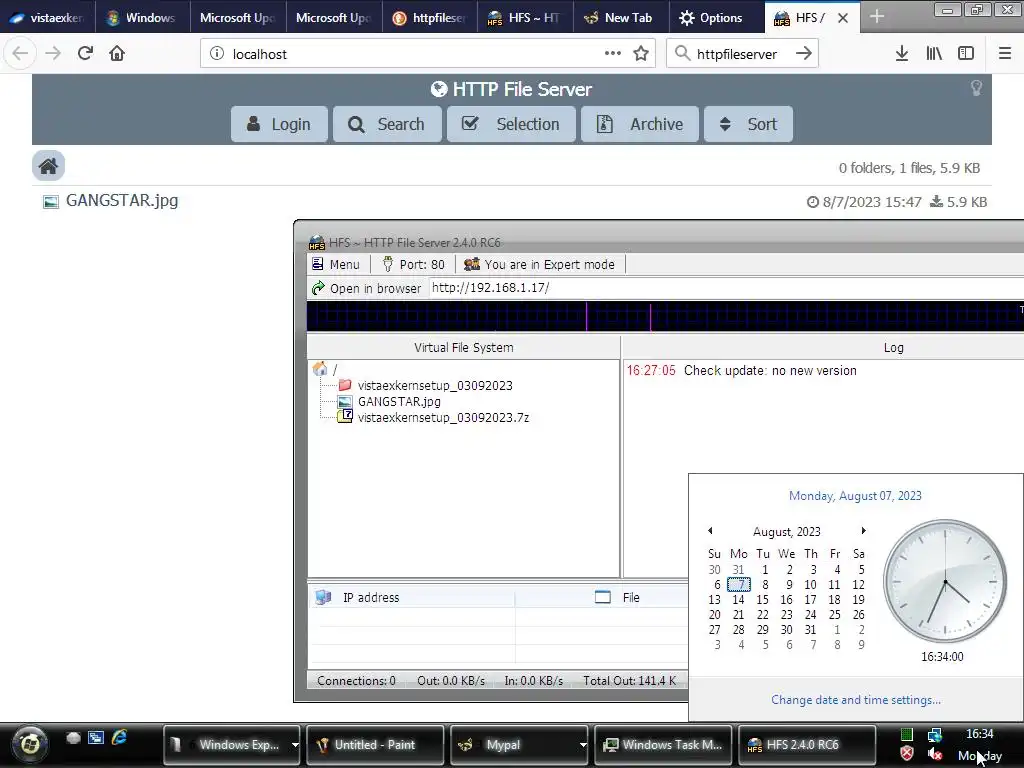Switch to the httpfileserver browser tab
The width and height of the screenshot is (1024, 768).
pyautogui.click(x=430, y=18)
